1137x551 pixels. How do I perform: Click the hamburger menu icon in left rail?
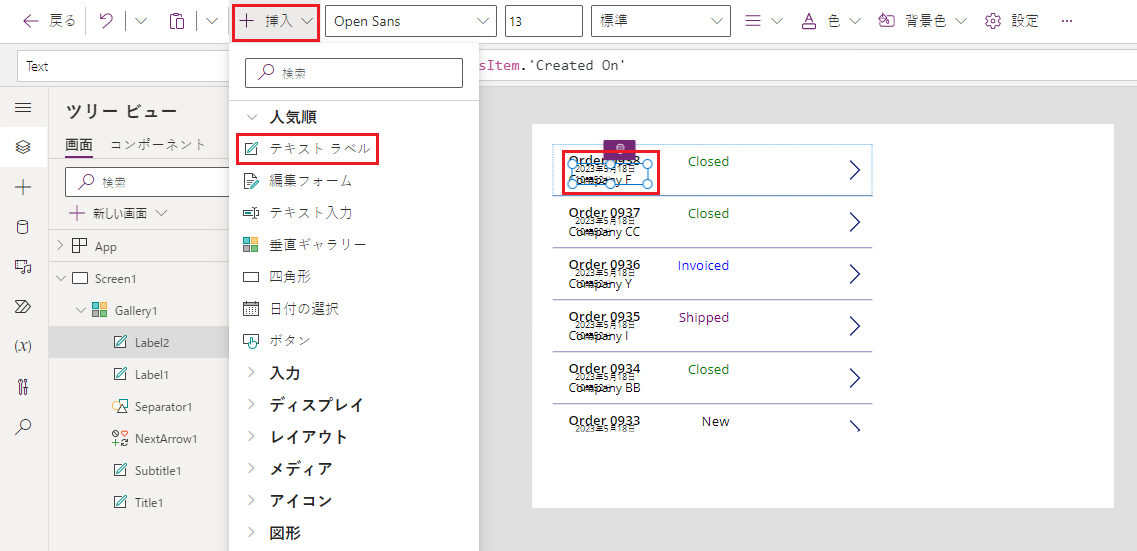click(x=23, y=107)
